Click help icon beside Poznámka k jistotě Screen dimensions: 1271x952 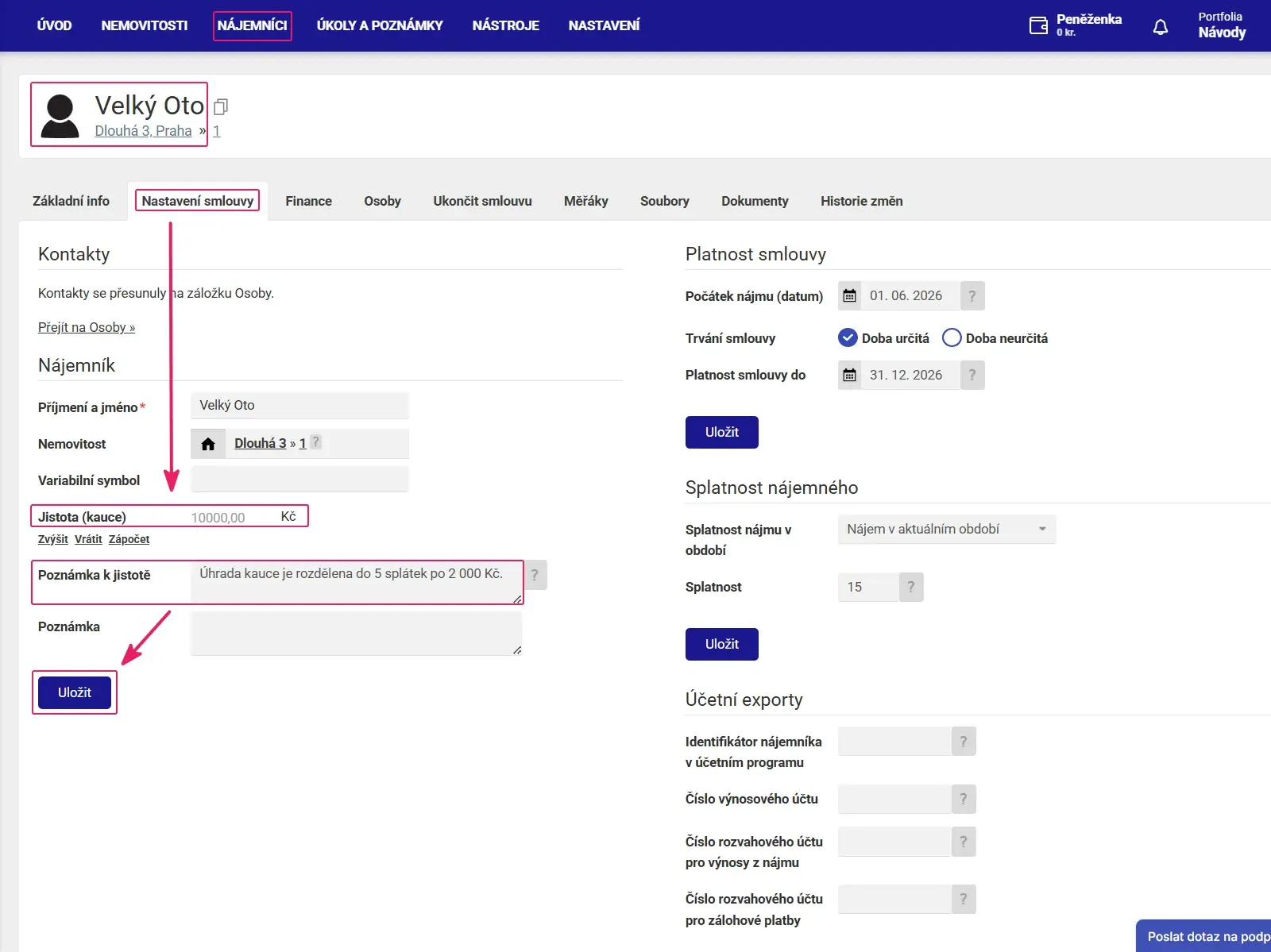535,575
